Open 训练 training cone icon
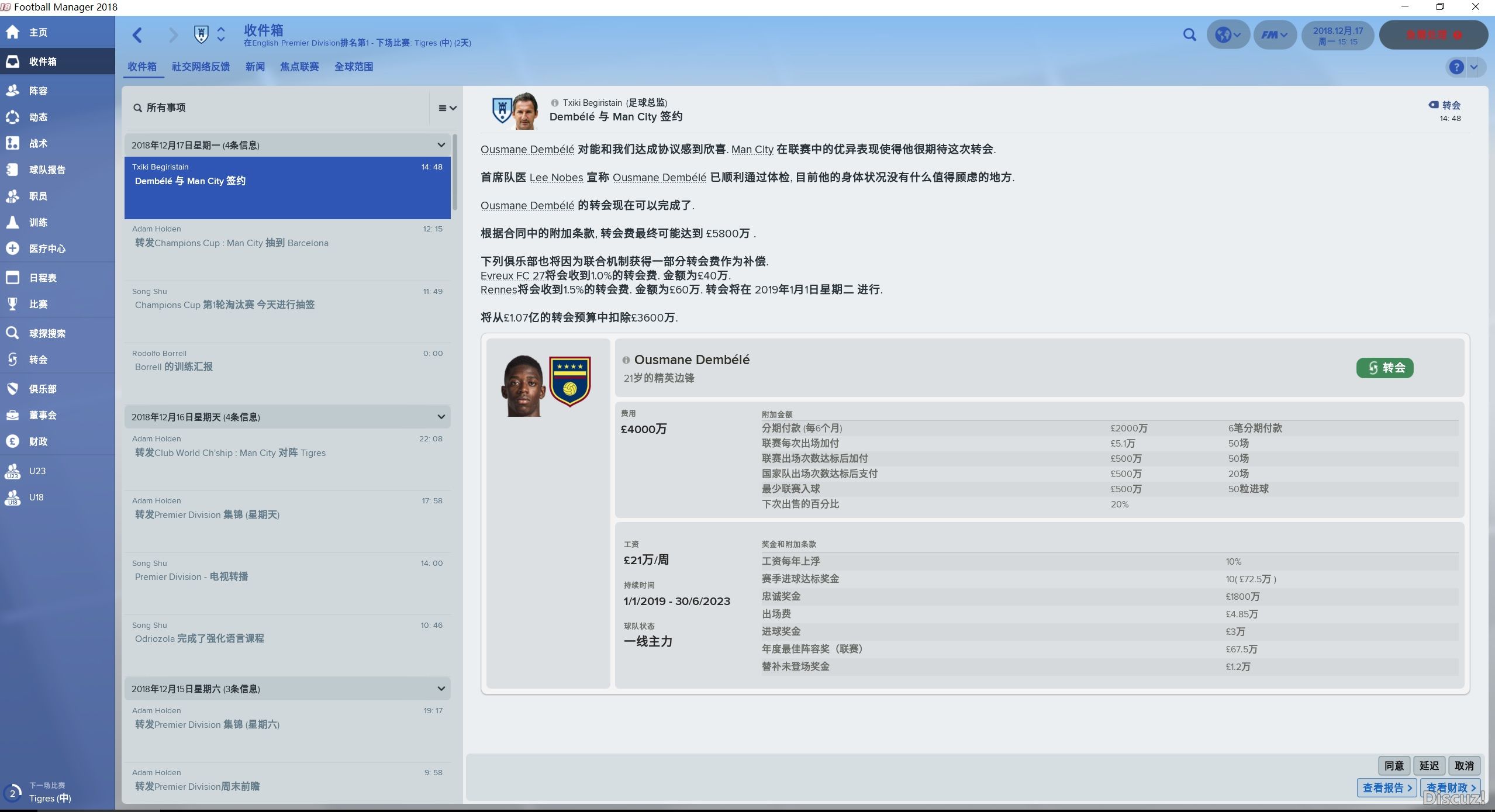The width and height of the screenshot is (1495, 812). [x=13, y=222]
